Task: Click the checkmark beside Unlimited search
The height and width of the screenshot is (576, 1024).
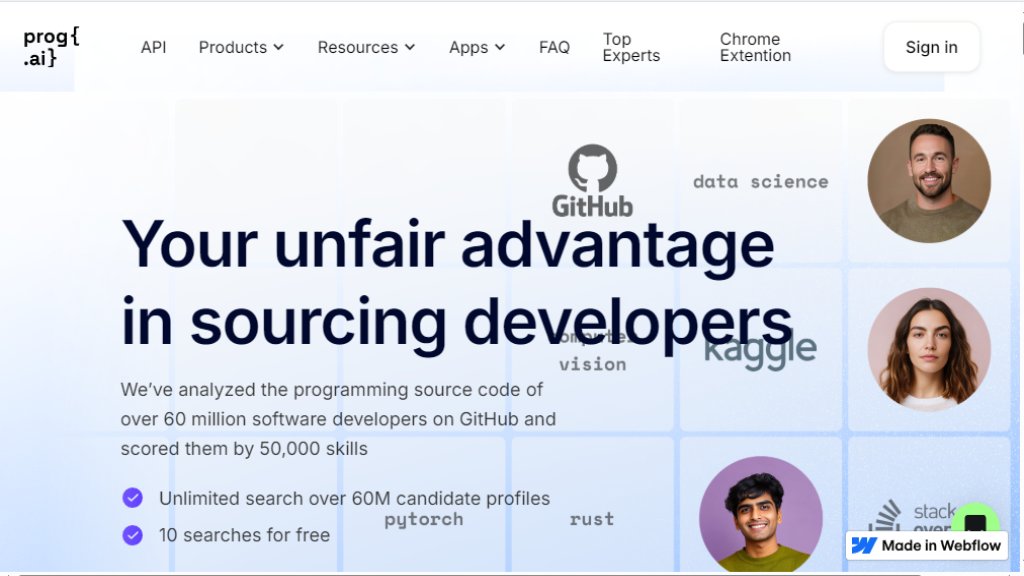Action: click(132, 498)
